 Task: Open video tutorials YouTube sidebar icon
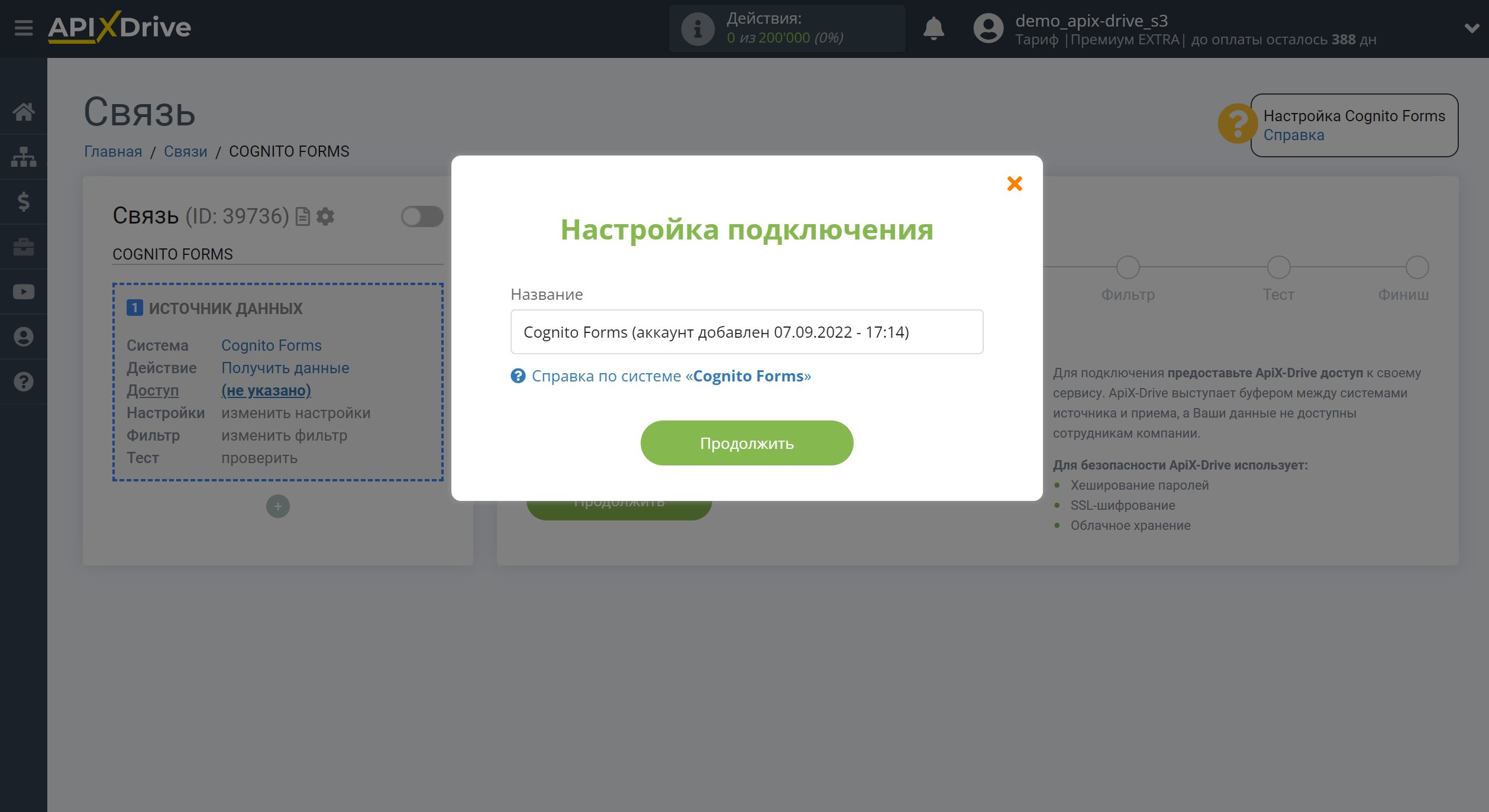[x=24, y=292]
